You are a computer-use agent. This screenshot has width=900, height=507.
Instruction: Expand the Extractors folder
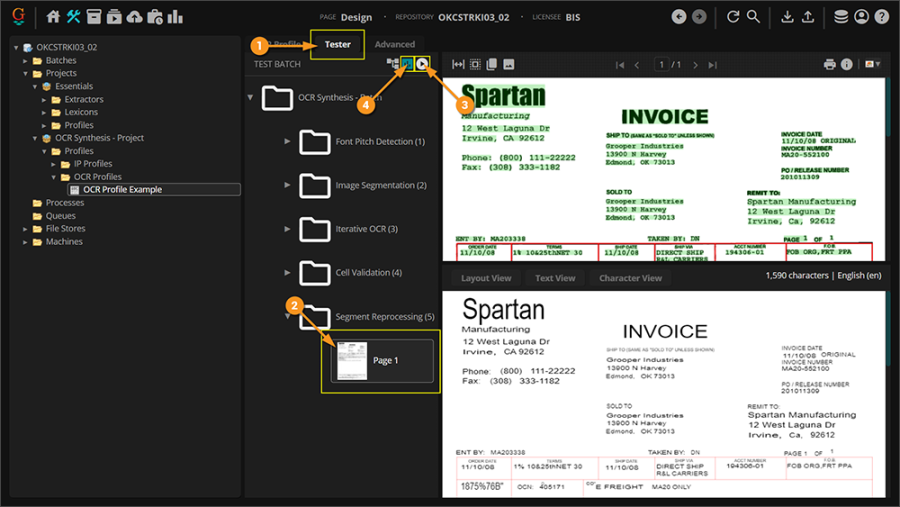(44, 99)
